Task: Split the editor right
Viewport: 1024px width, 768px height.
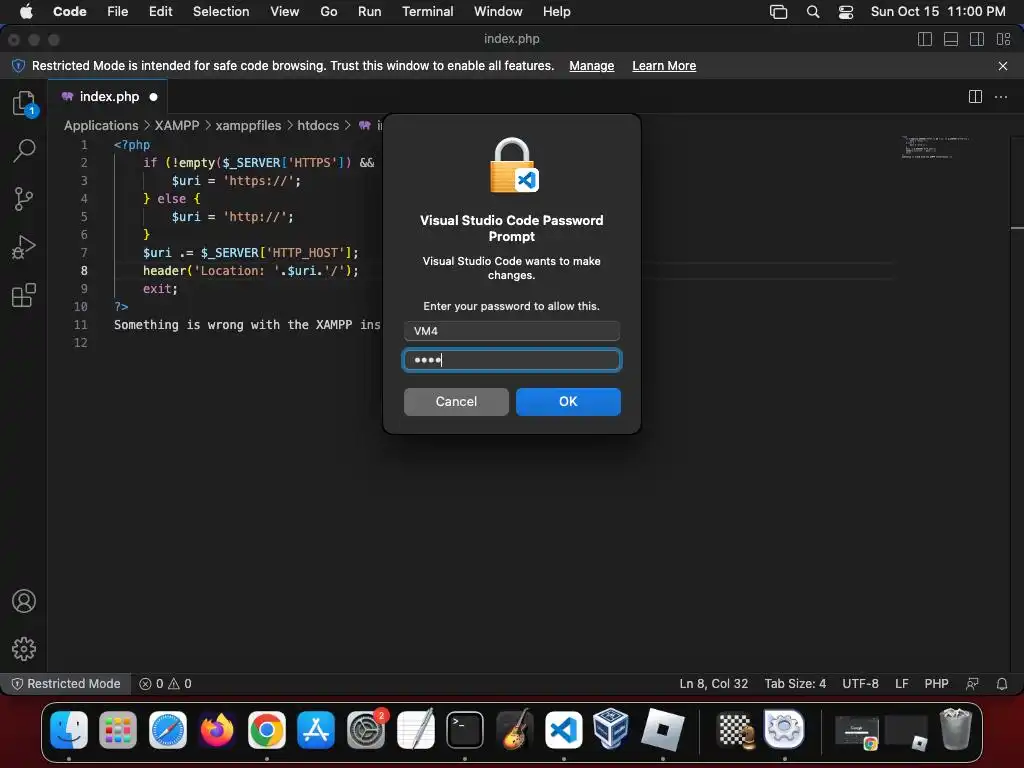Action: (975, 97)
